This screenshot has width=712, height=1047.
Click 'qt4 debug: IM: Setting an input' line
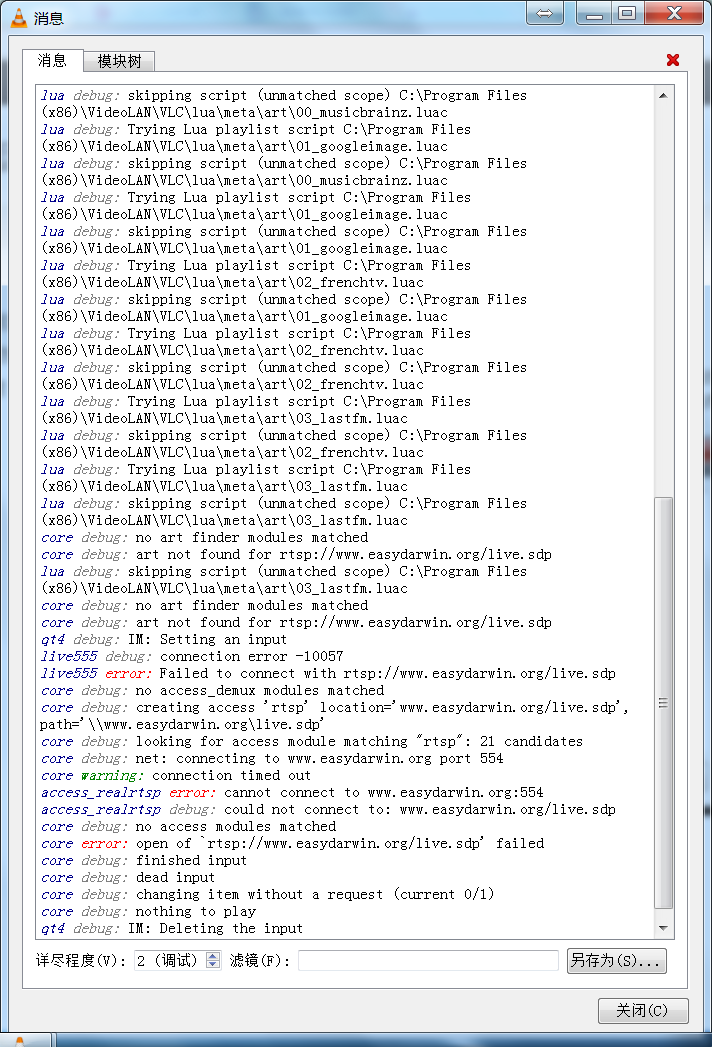click(164, 640)
